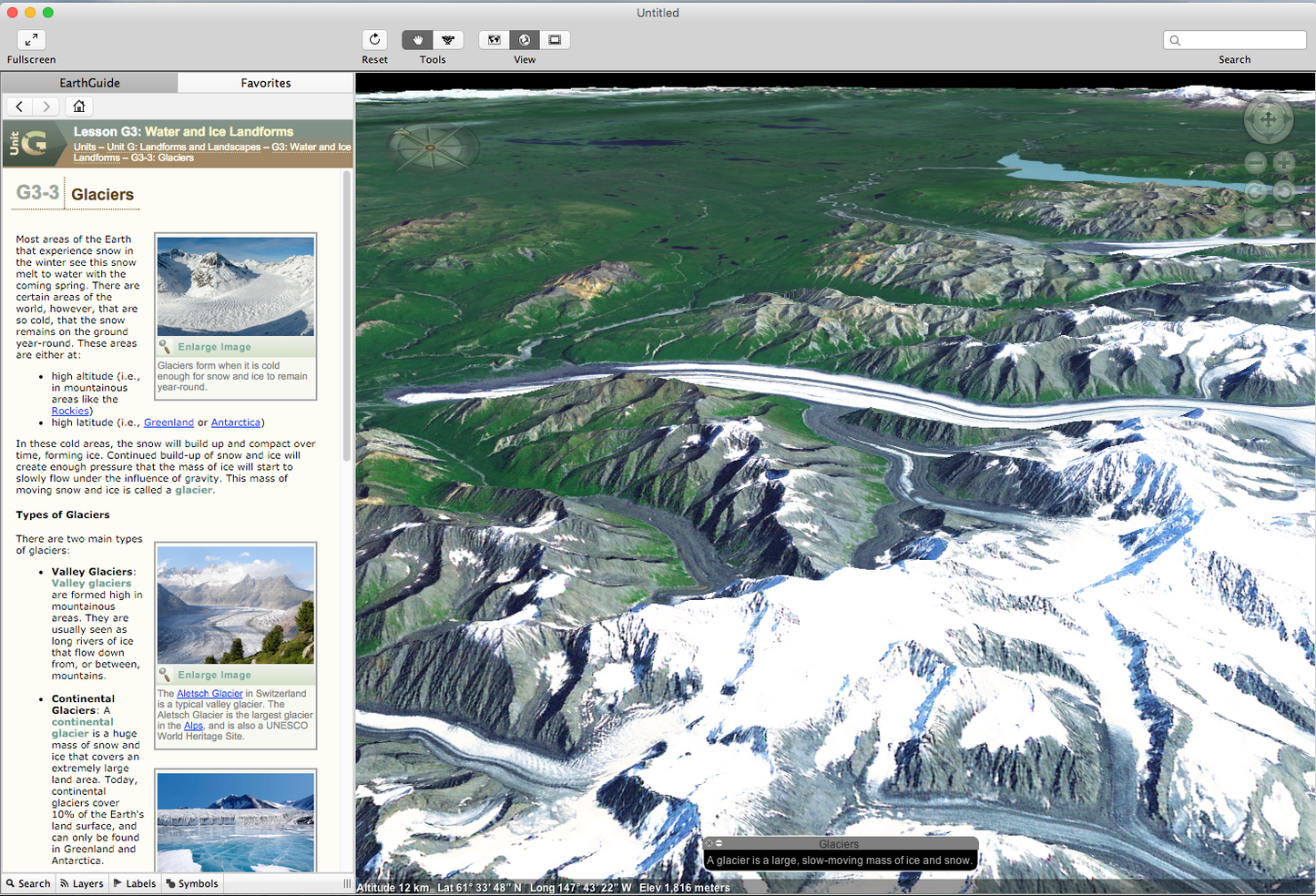This screenshot has height=896, width=1316.
Task: Collapse the Glaciers caption popup
Action: [x=719, y=843]
